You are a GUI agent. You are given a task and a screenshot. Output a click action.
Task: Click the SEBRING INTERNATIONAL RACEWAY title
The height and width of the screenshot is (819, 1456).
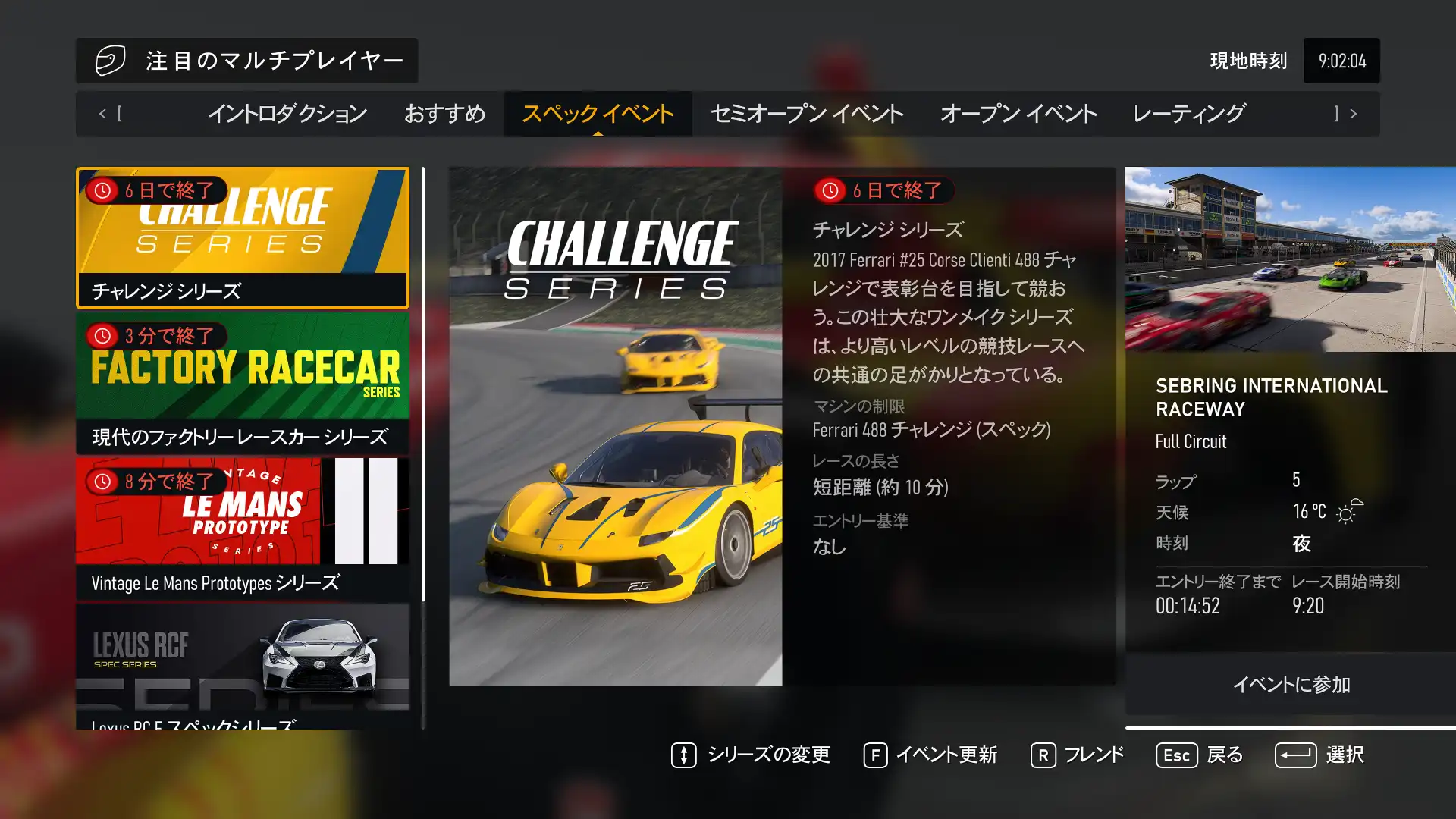click(x=1271, y=397)
